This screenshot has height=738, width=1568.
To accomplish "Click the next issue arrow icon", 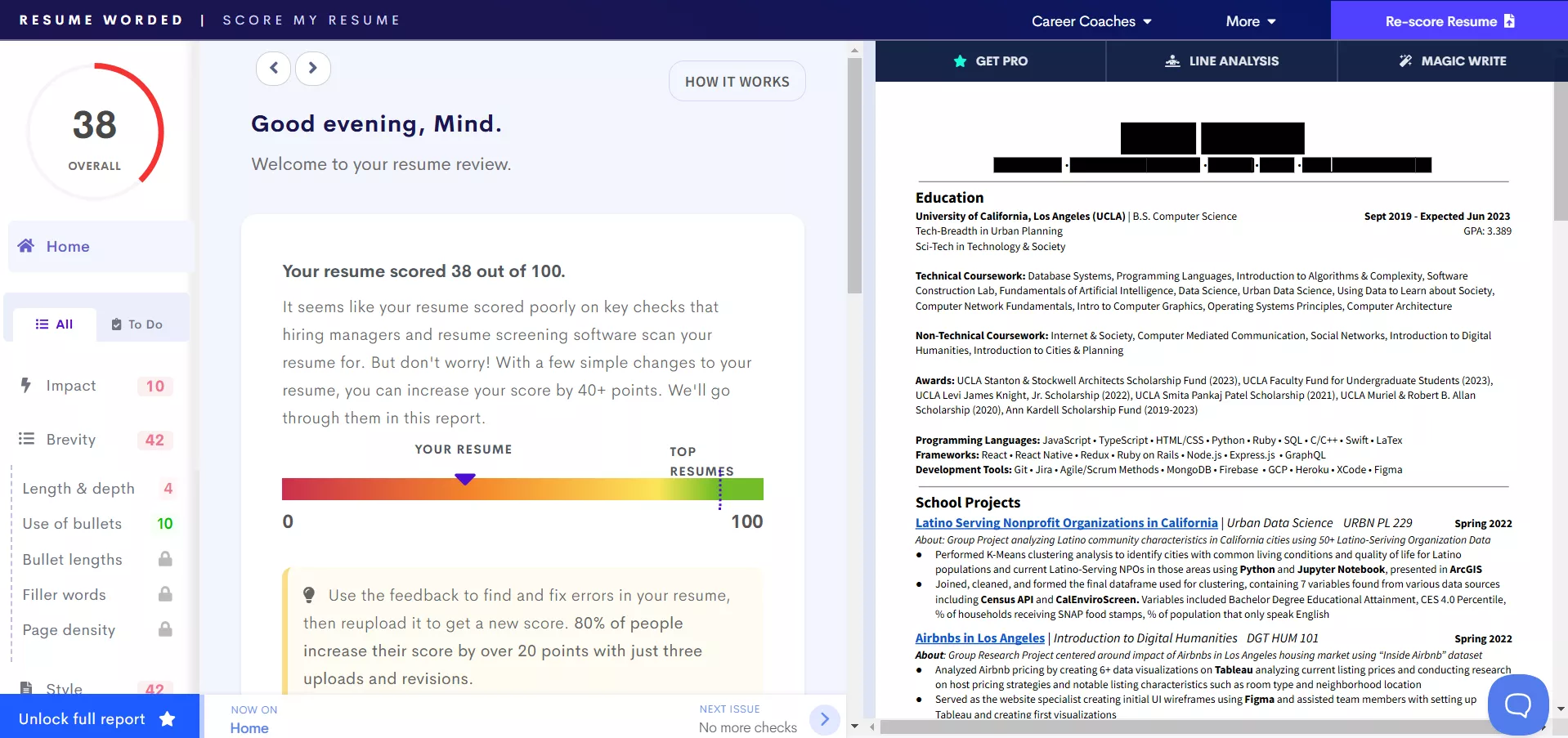I will pos(824,719).
